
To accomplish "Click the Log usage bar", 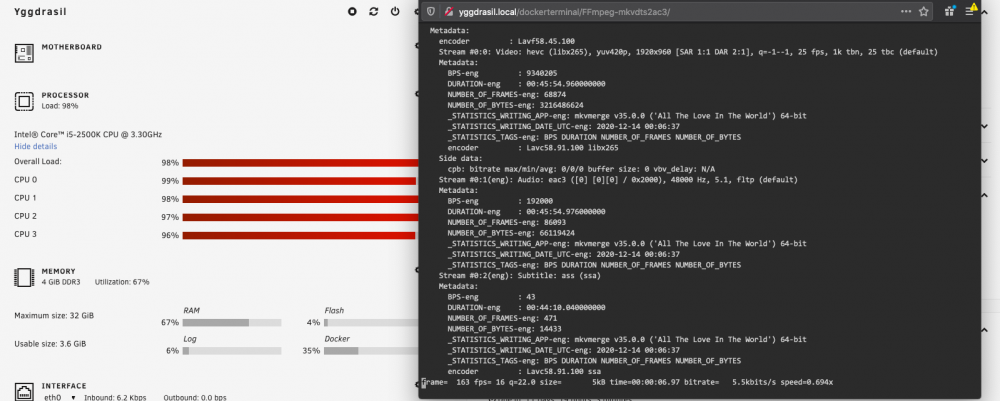I will pos(232,351).
